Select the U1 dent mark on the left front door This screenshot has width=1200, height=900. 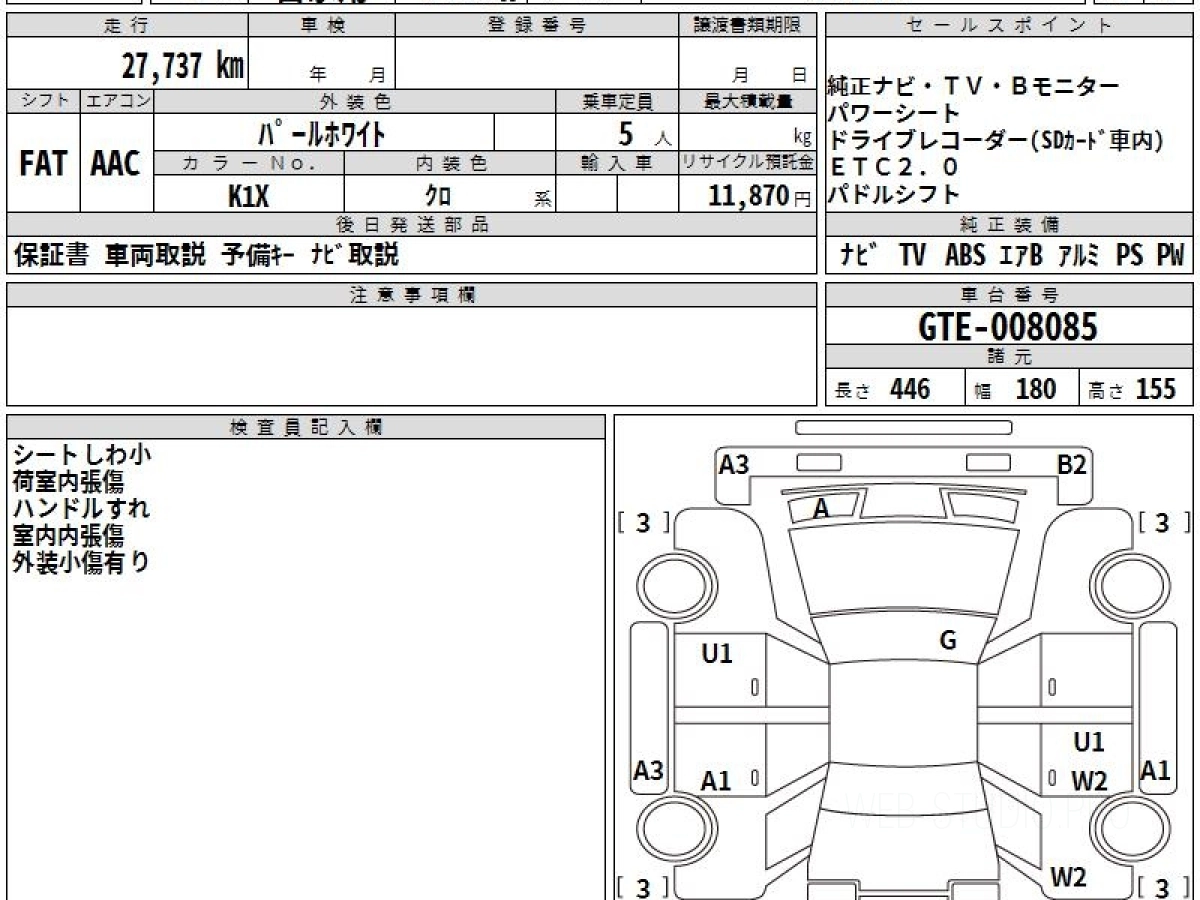click(717, 654)
